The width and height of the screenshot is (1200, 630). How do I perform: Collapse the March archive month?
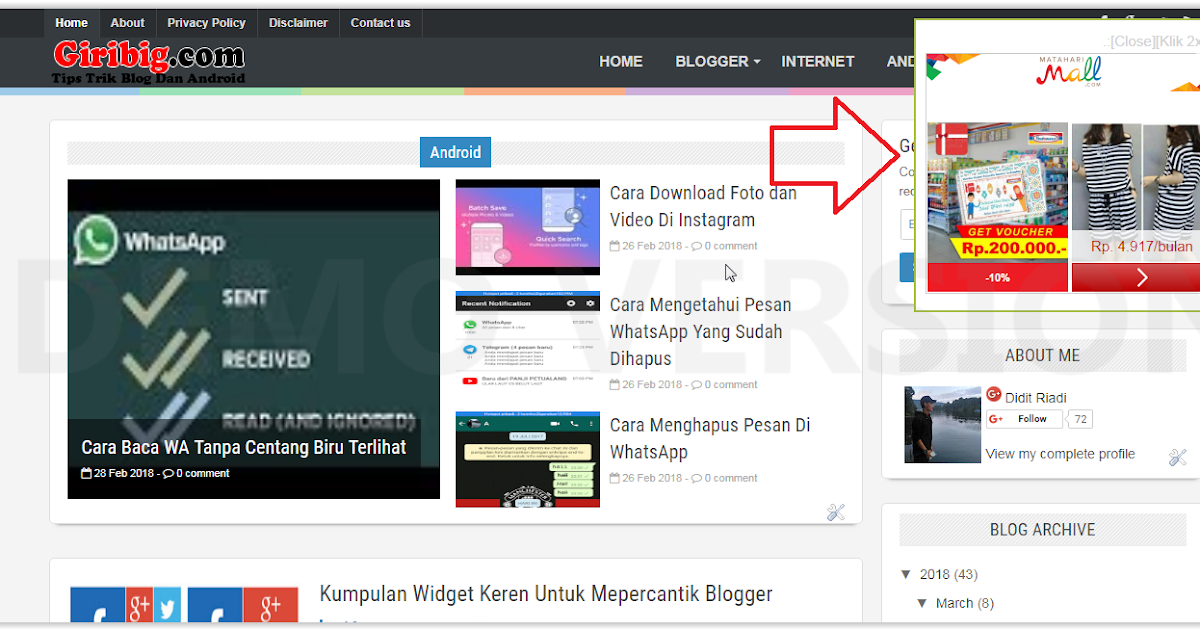click(923, 603)
